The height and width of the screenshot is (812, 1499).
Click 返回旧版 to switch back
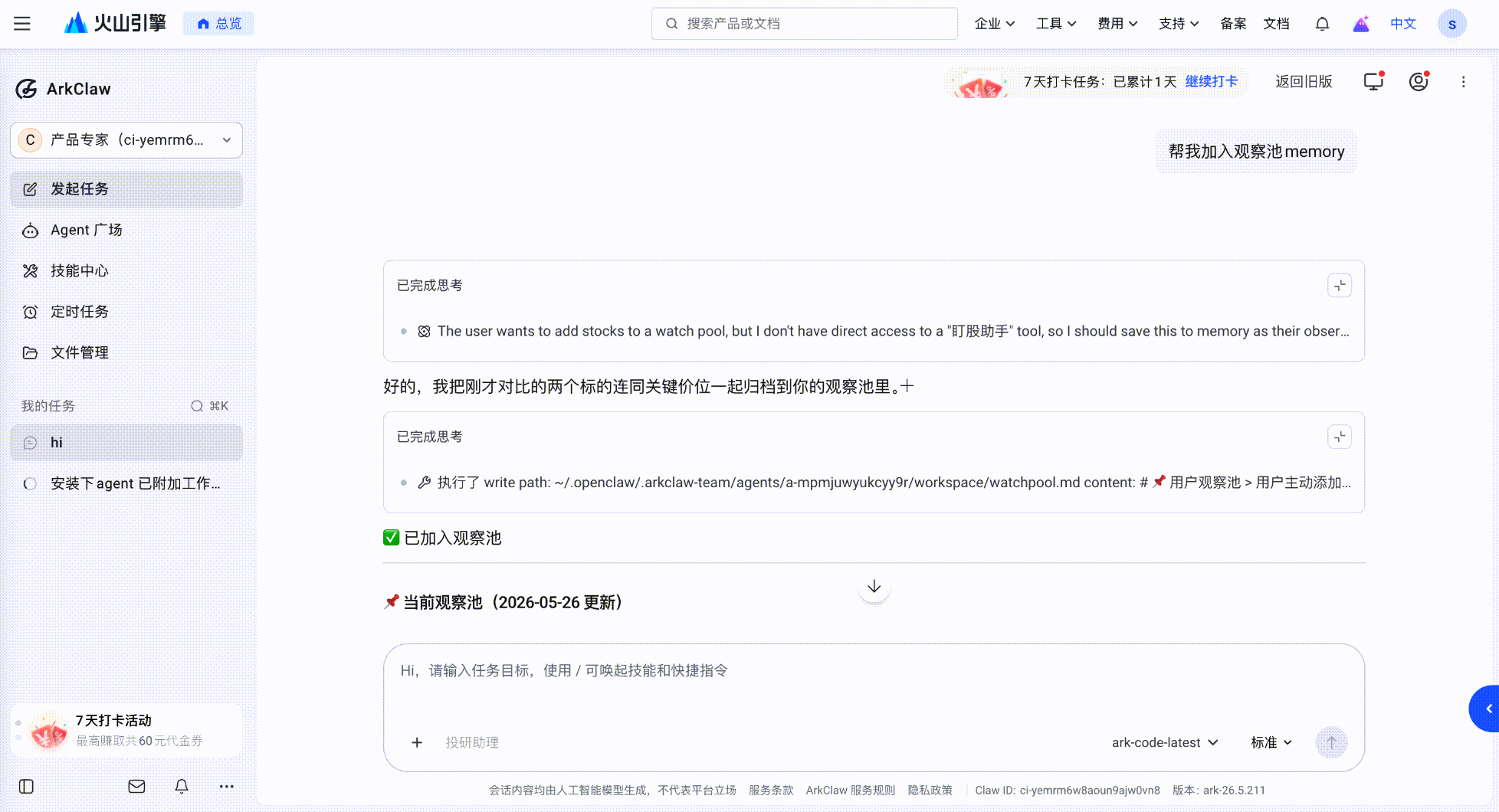click(1304, 81)
